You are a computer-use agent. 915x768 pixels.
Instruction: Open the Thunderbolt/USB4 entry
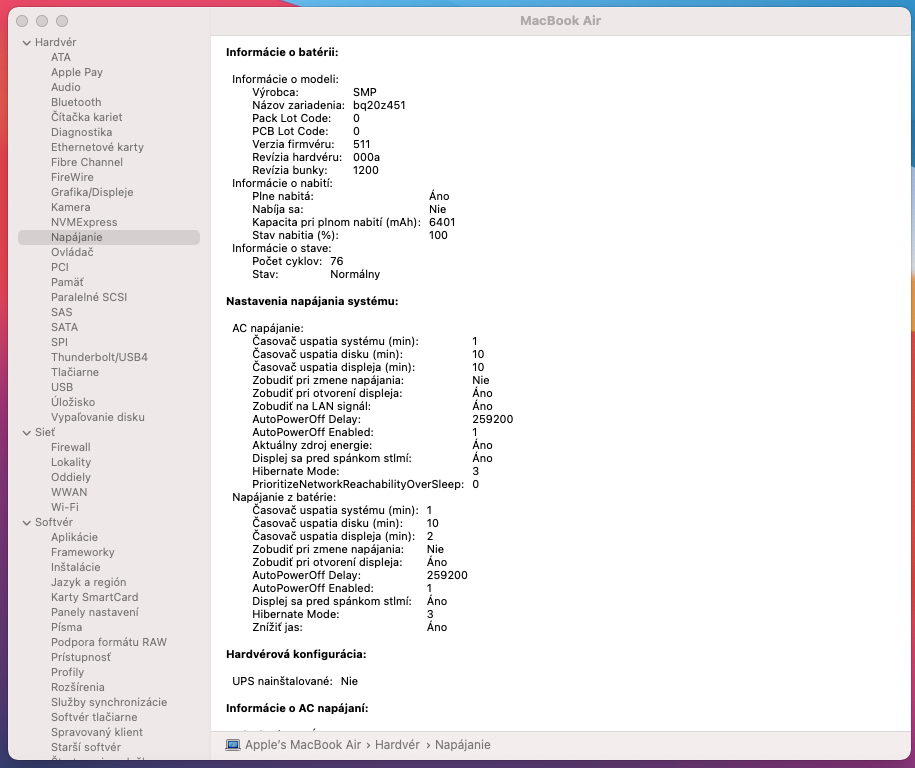99,357
